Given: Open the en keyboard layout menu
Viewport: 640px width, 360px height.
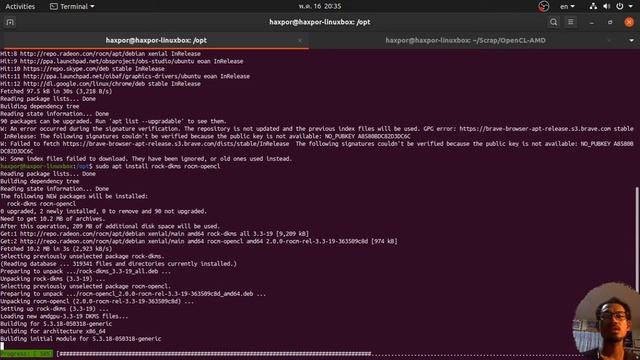Looking at the screenshot, I should pos(567,7).
